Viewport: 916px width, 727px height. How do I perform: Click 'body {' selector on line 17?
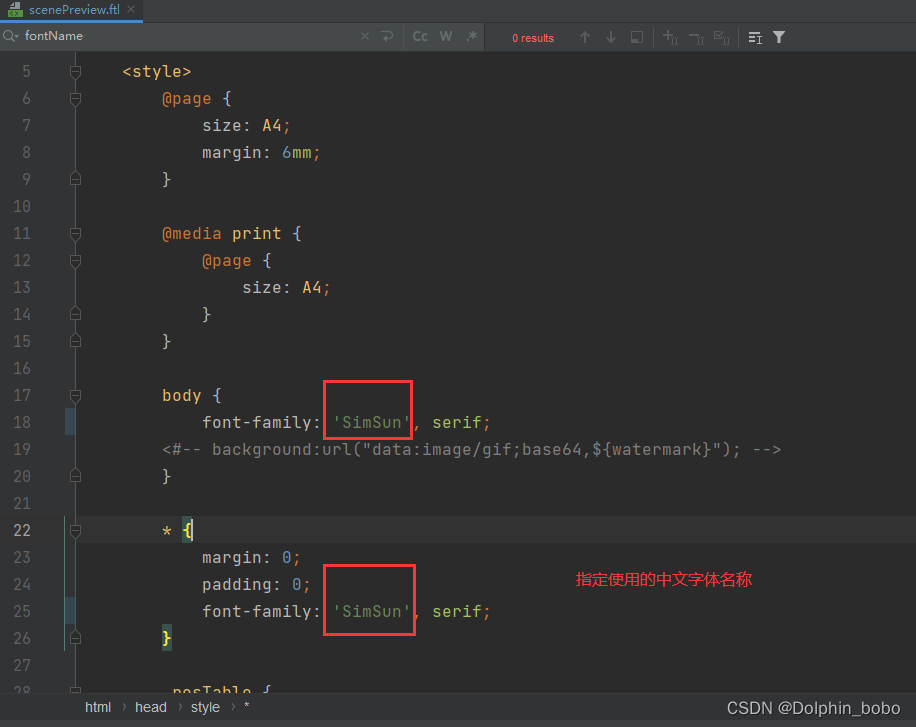click(192, 396)
